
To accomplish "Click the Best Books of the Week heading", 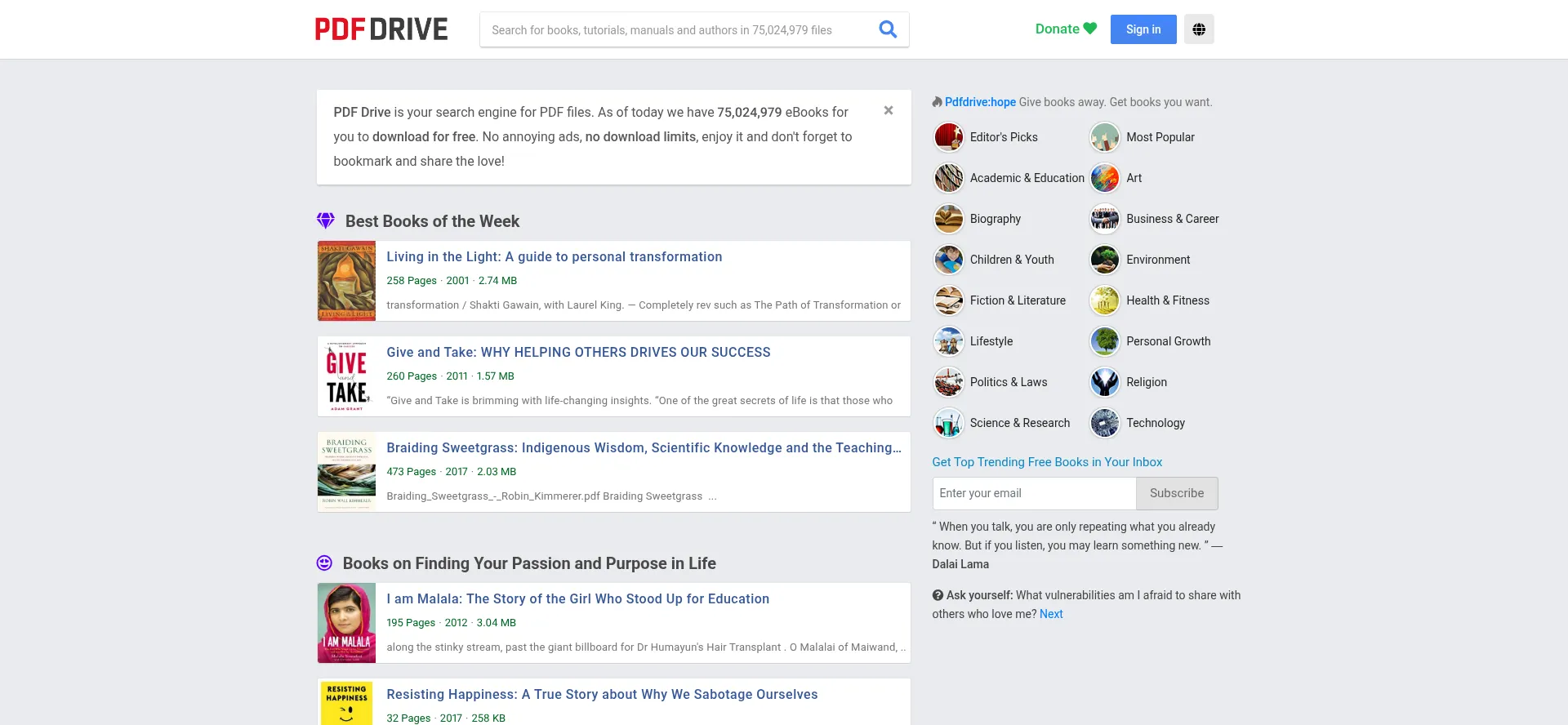I will tap(432, 221).
